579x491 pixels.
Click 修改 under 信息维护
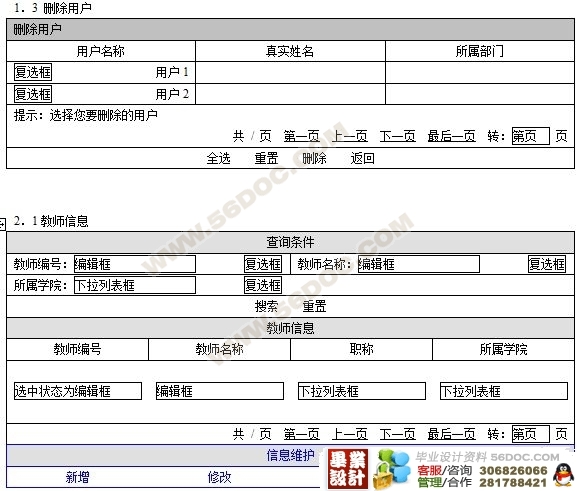point(219,477)
